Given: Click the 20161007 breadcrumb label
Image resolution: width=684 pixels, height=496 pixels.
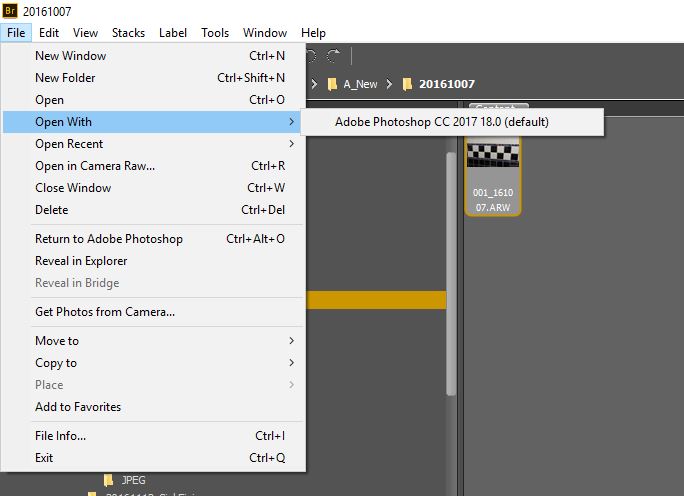Looking at the screenshot, I should [447, 84].
